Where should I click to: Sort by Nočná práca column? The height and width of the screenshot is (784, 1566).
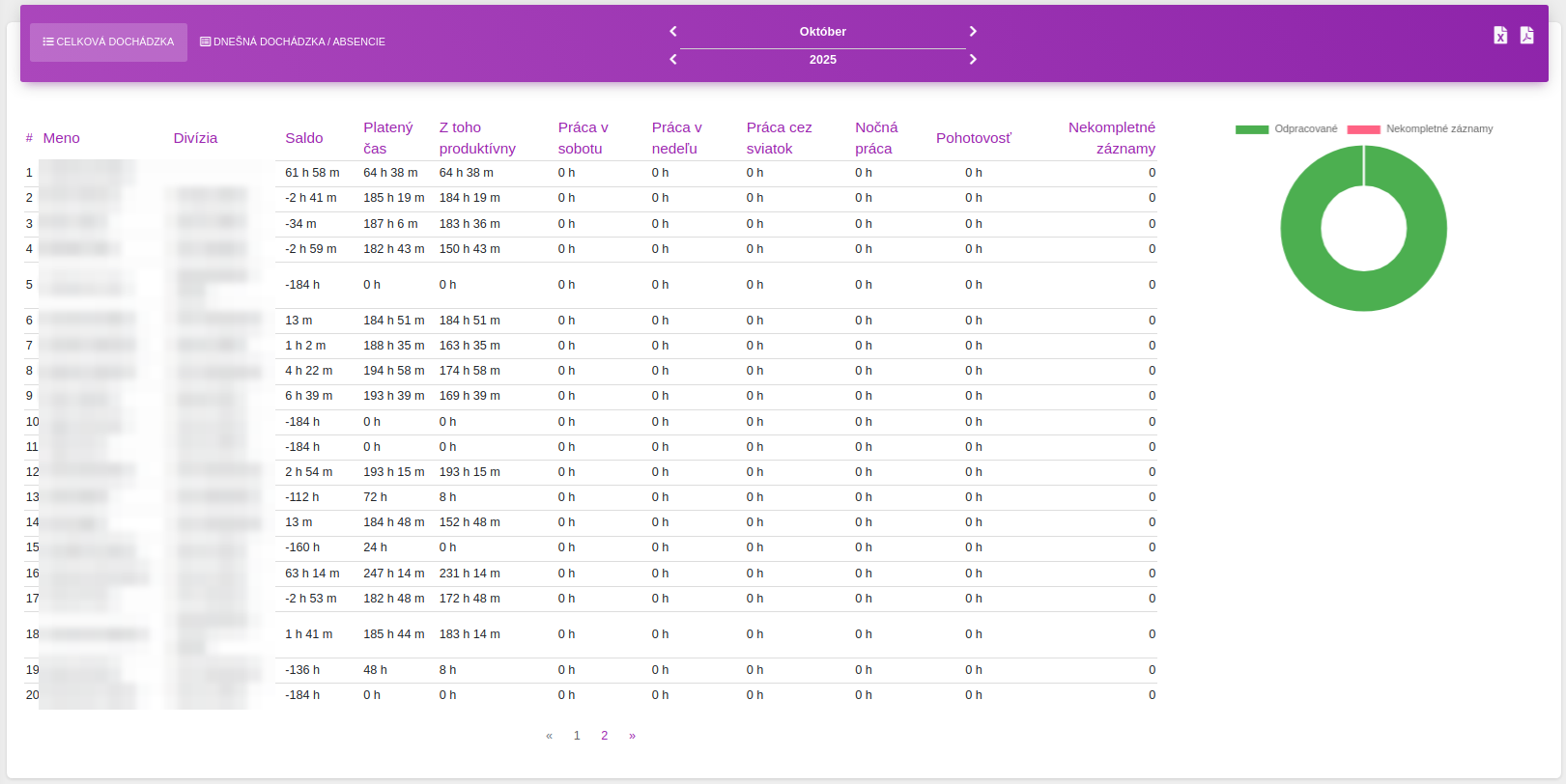click(x=876, y=138)
